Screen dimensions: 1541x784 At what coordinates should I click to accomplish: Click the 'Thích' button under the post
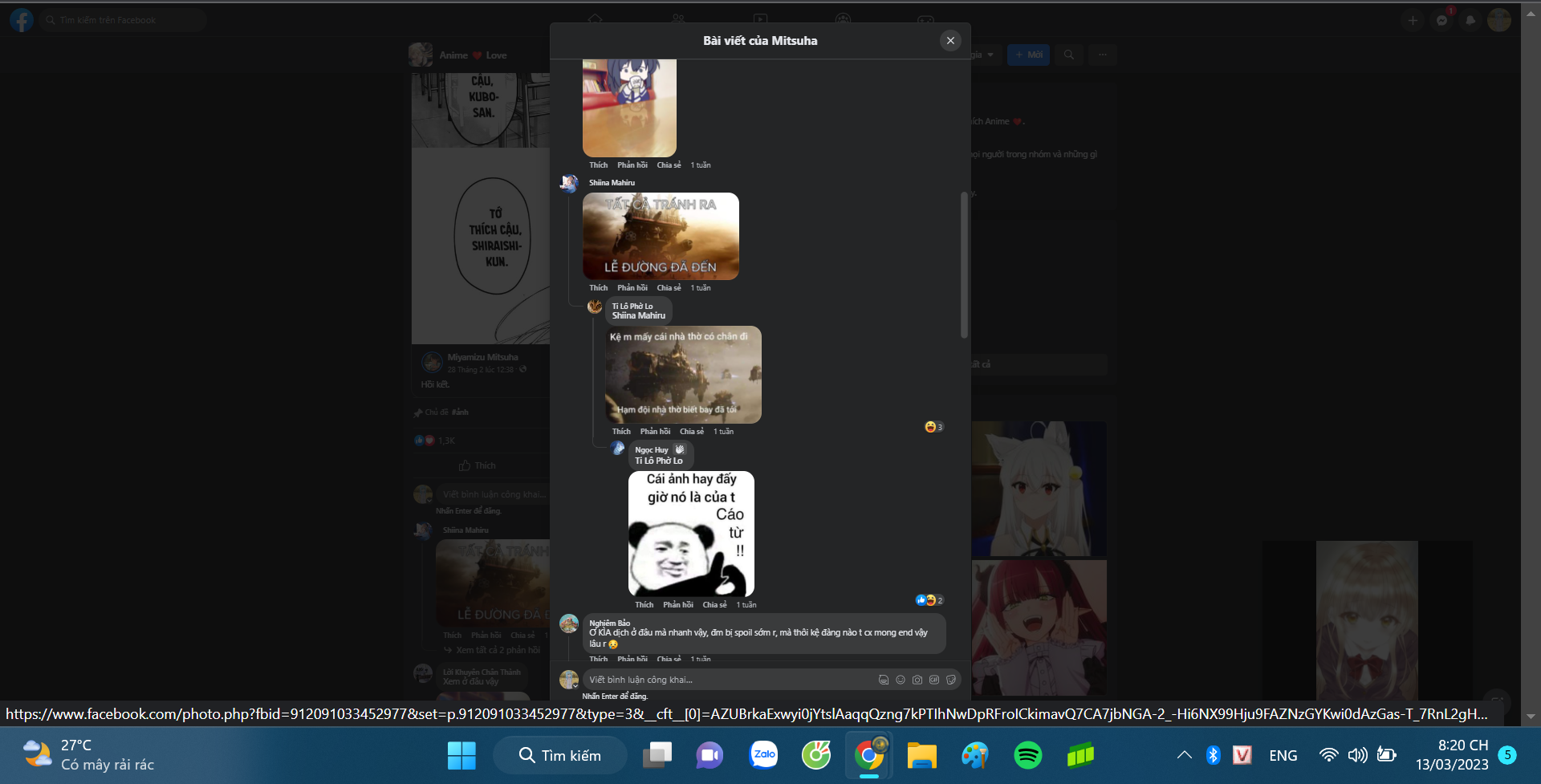478,465
